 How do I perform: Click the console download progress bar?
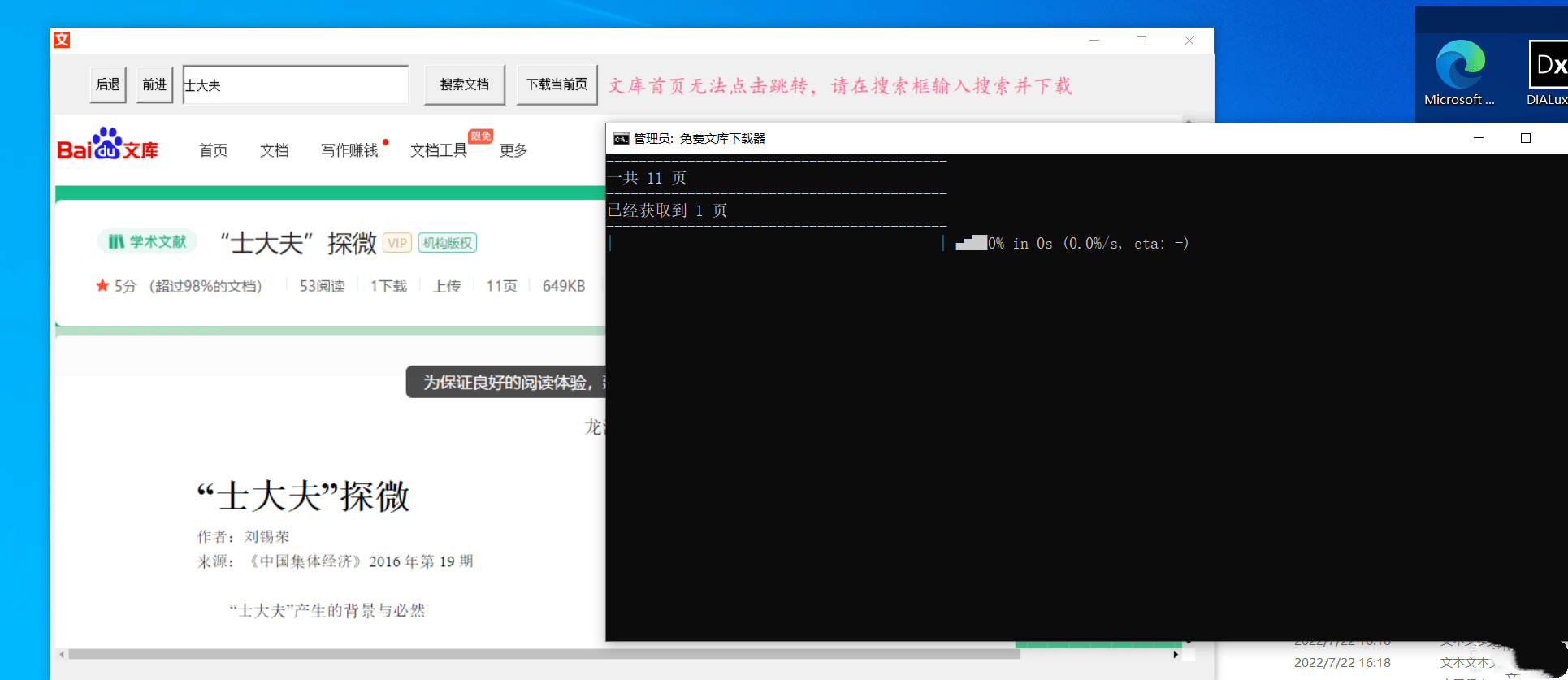(x=777, y=243)
